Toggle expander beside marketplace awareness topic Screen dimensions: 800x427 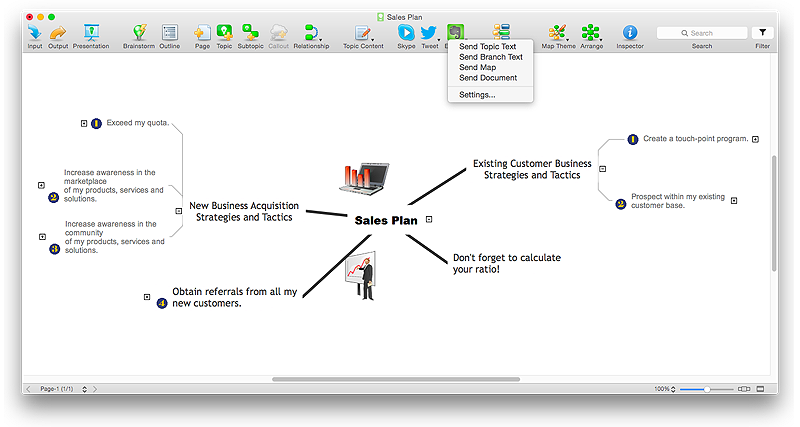point(41,185)
